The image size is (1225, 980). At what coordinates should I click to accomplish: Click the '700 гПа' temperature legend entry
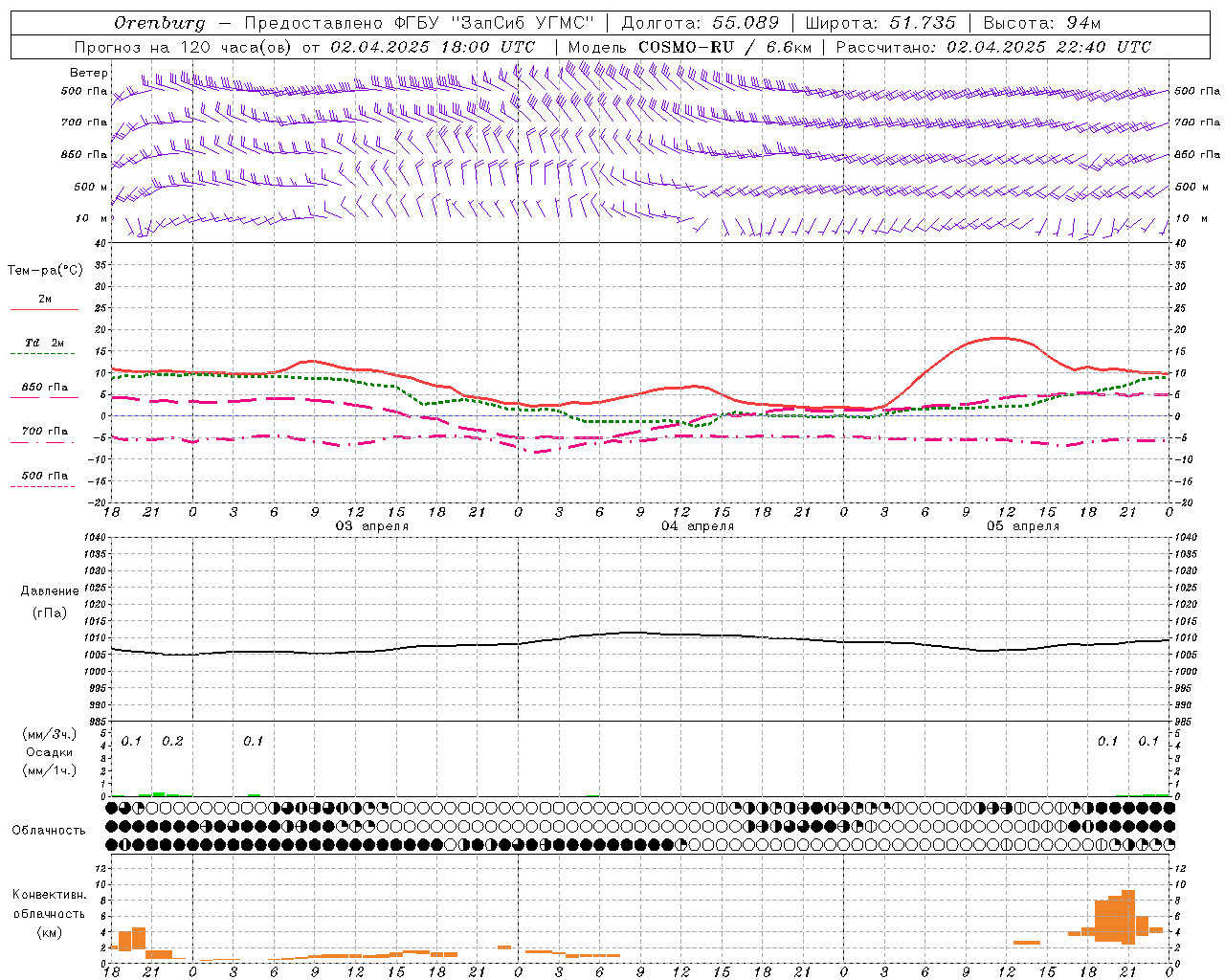(x=45, y=432)
